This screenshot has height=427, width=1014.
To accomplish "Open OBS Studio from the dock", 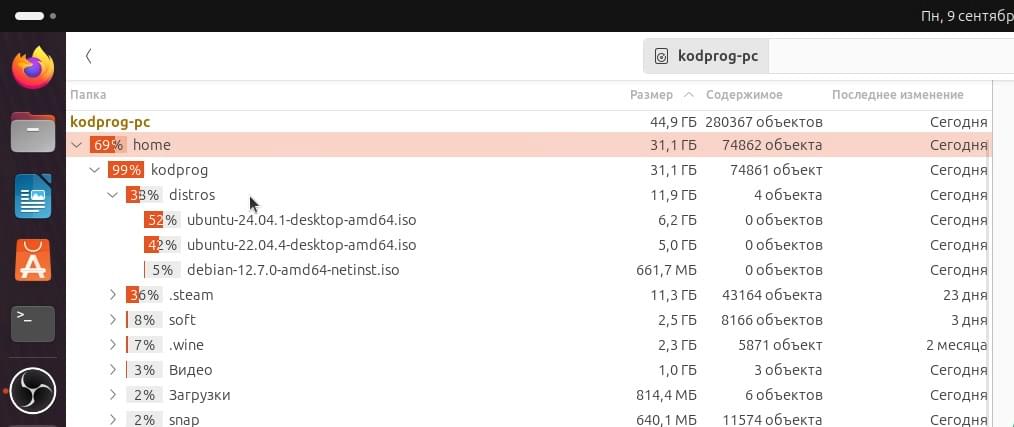I will 33,391.
